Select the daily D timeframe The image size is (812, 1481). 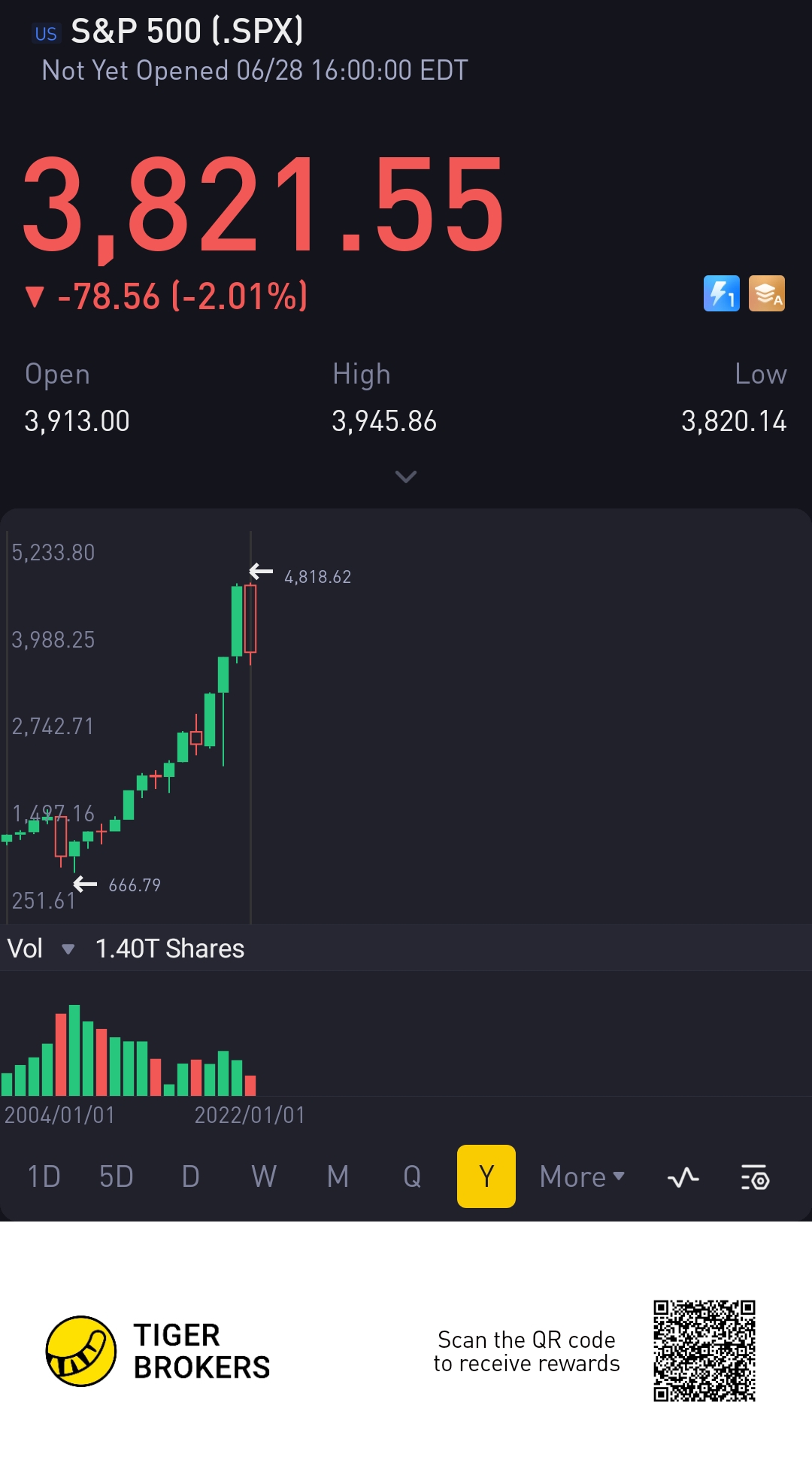coord(191,1177)
